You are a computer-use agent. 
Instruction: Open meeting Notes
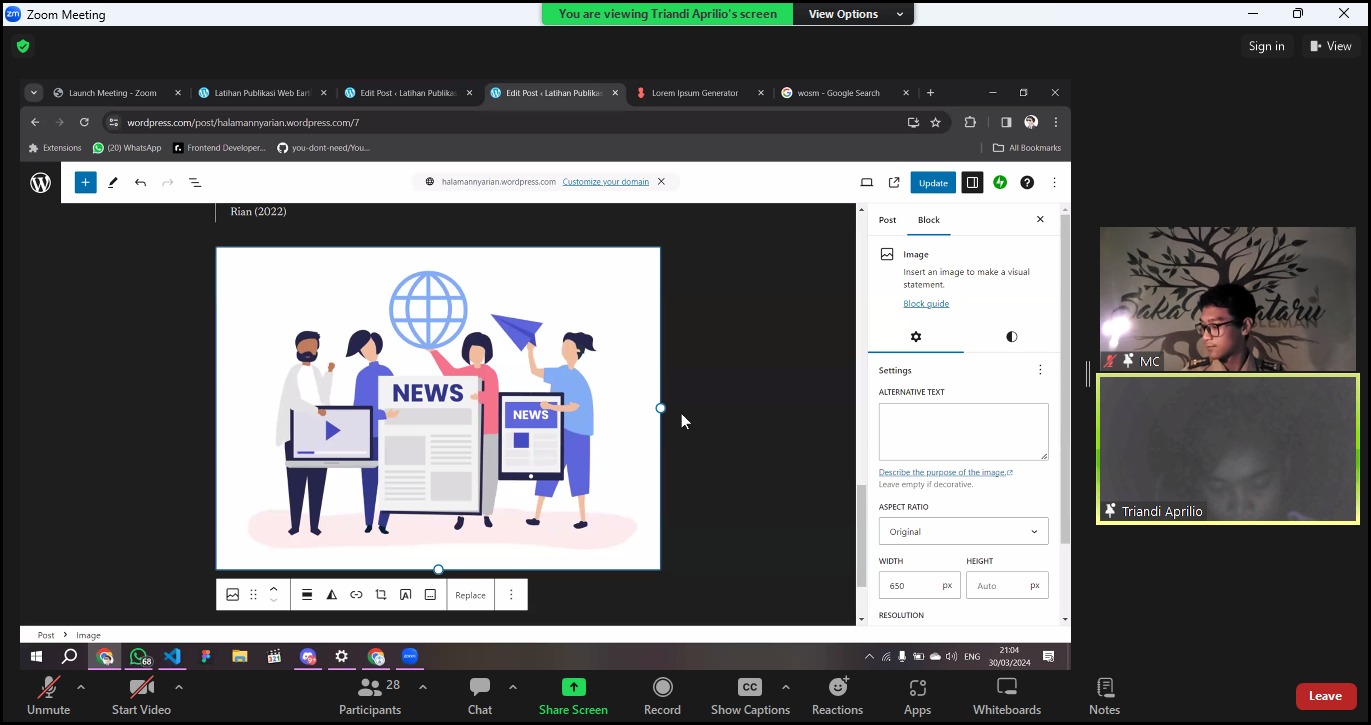click(x=1104, y=696)
